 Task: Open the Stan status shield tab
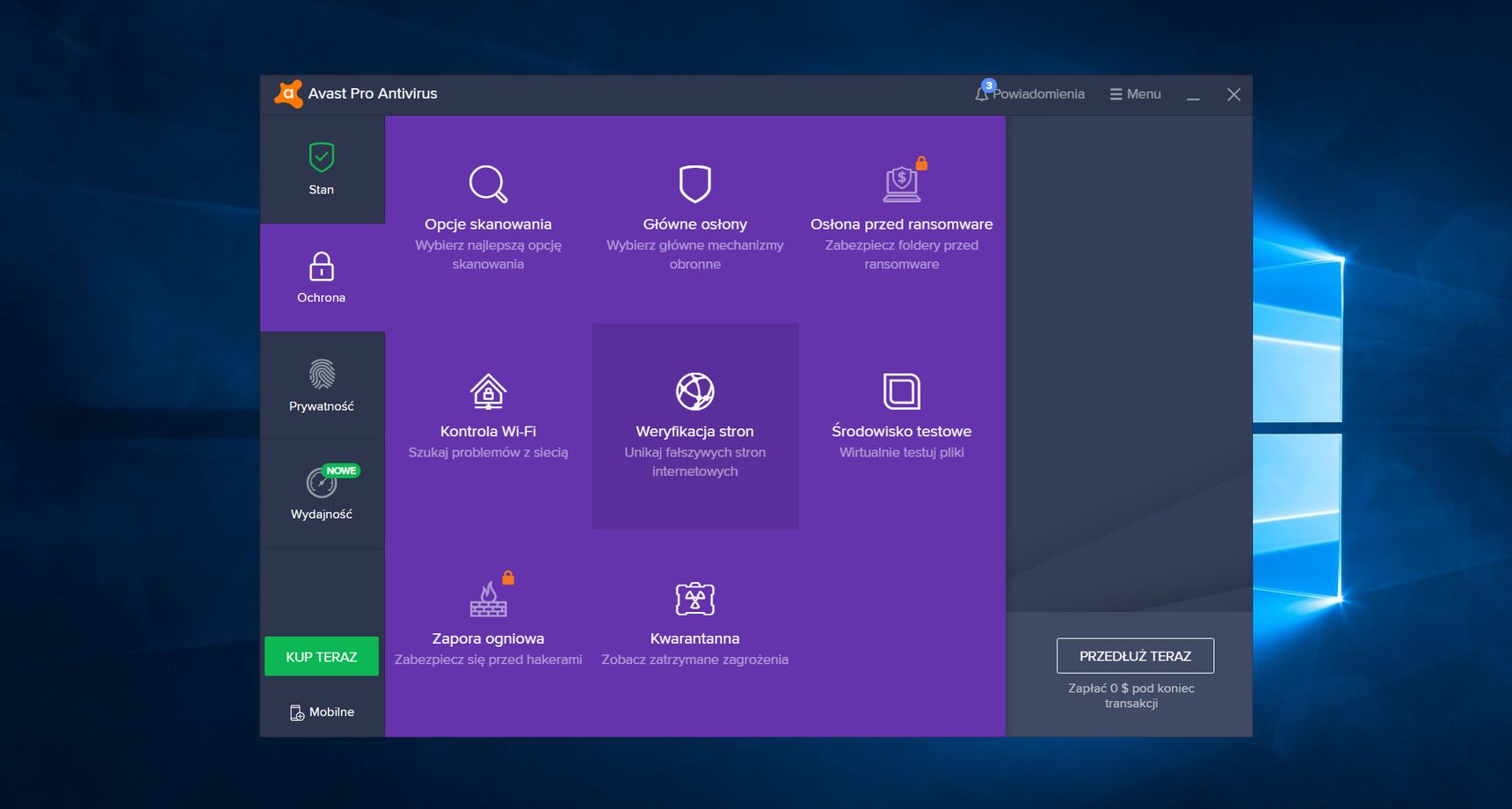click(322, 170)
